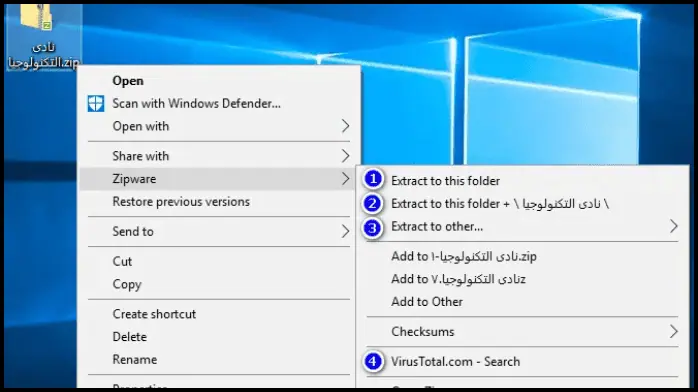Expand the Open with arrow
The height and width of the screenshot is (392, 698).
pos(345,126)
